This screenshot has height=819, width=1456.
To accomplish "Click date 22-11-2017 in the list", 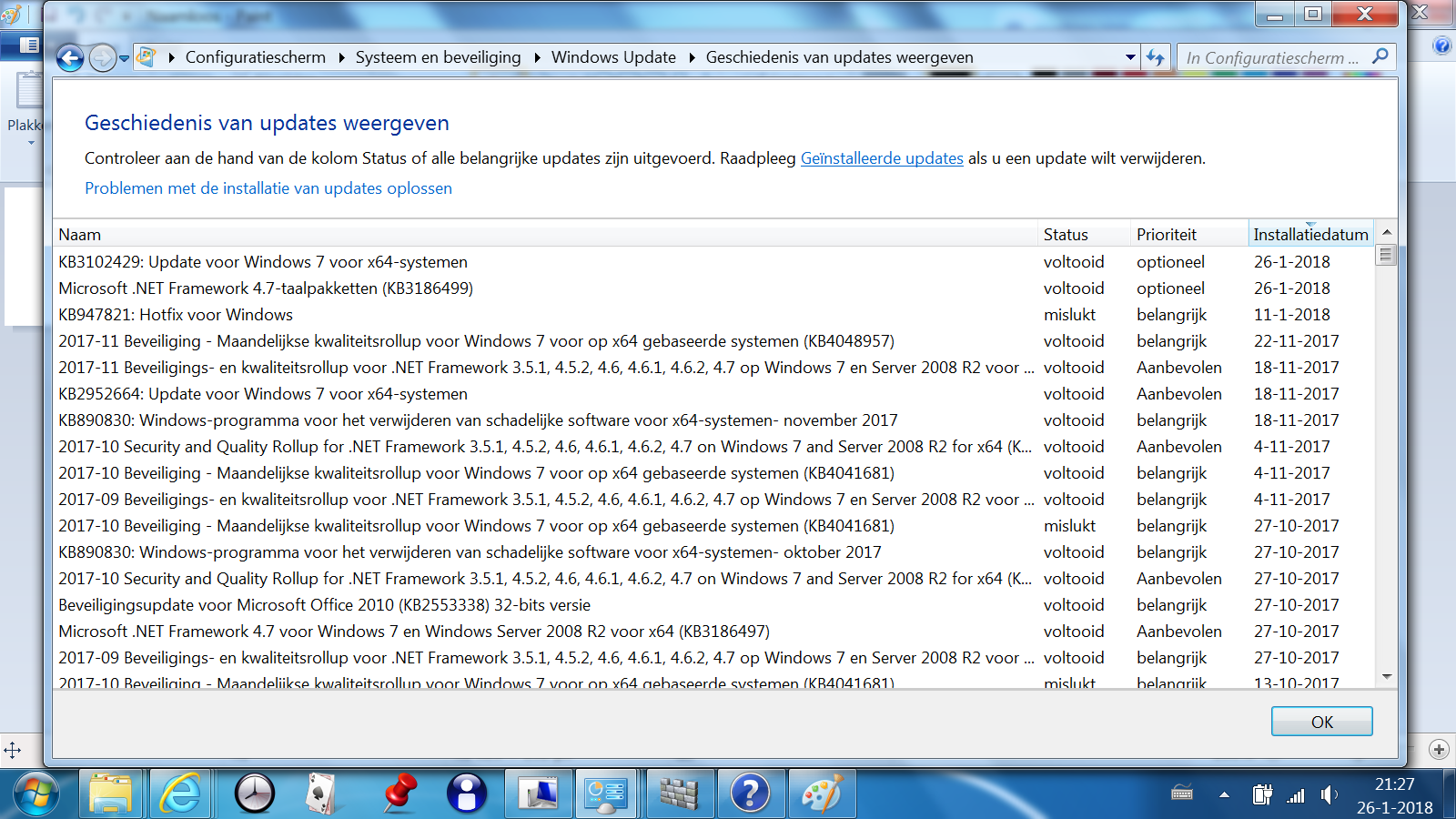I will (x=1297, y=341).
